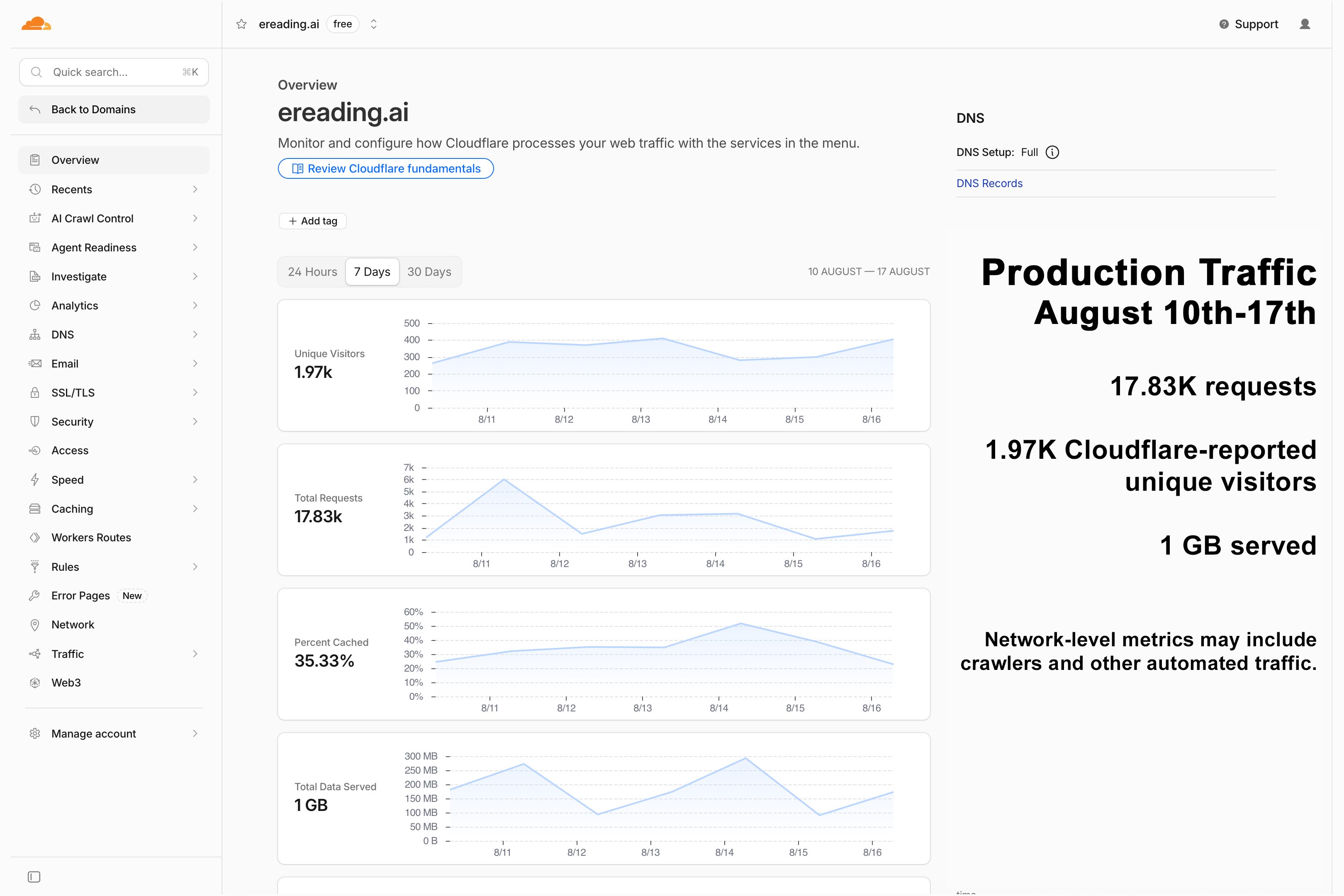
Task: Go Back to Domains
Action: [114, 109]
